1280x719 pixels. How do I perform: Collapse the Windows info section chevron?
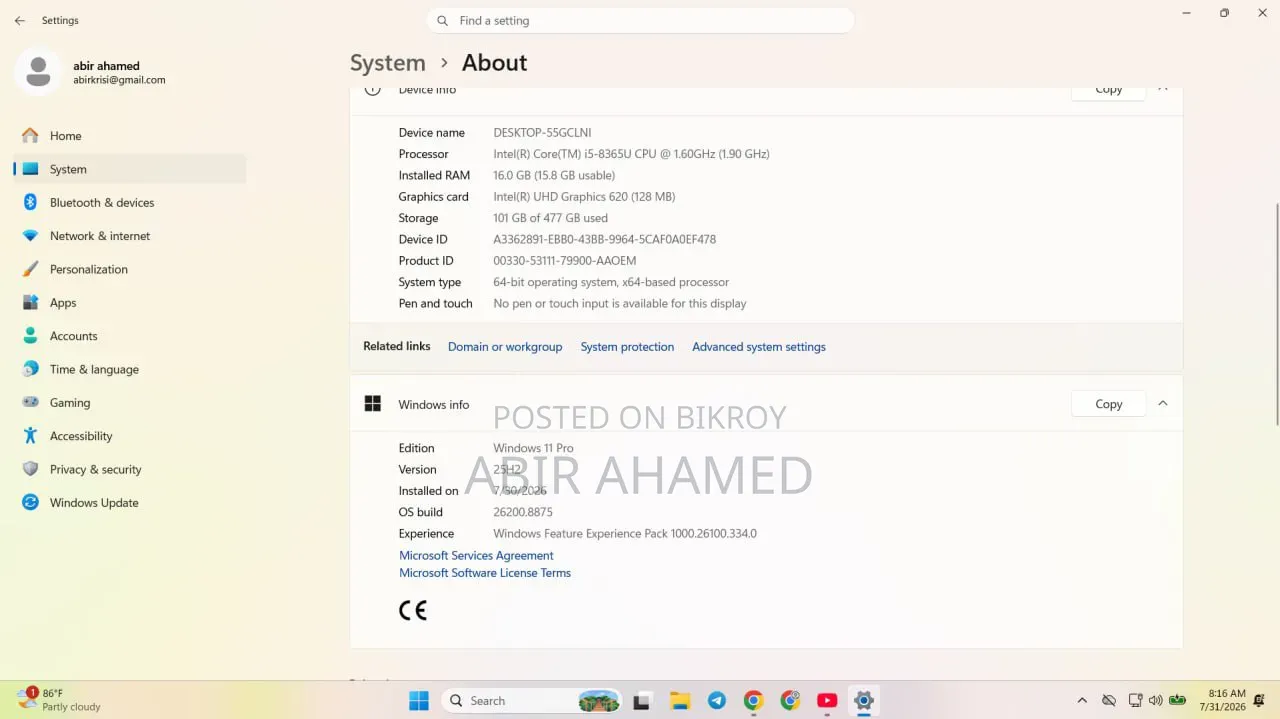coord(1163,404)
